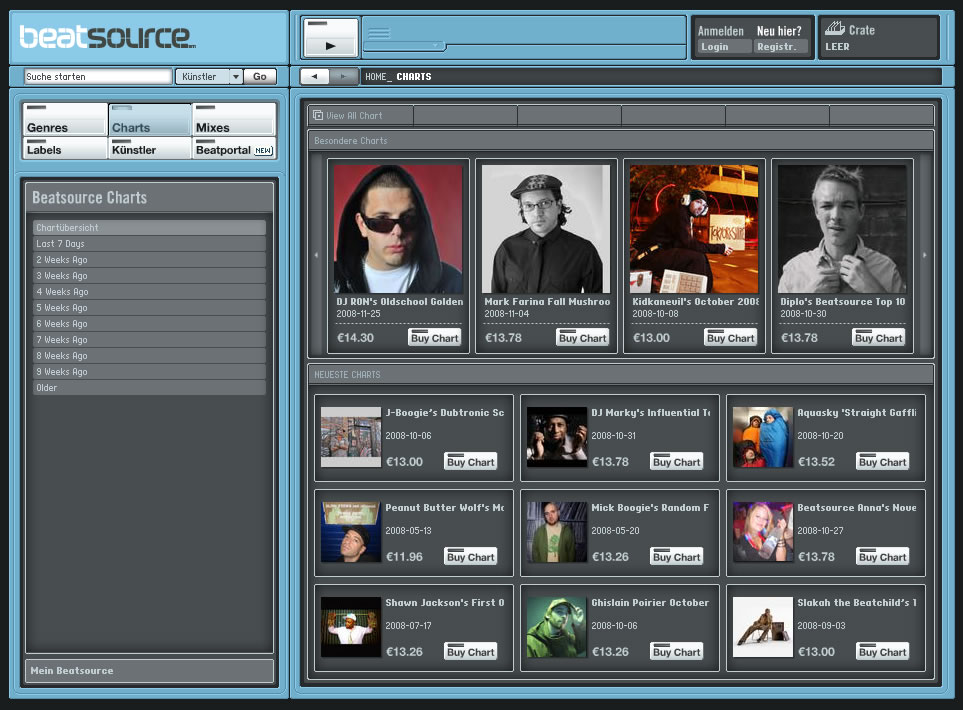
Task: Open the Genres tab
Action: pos(65,119)
